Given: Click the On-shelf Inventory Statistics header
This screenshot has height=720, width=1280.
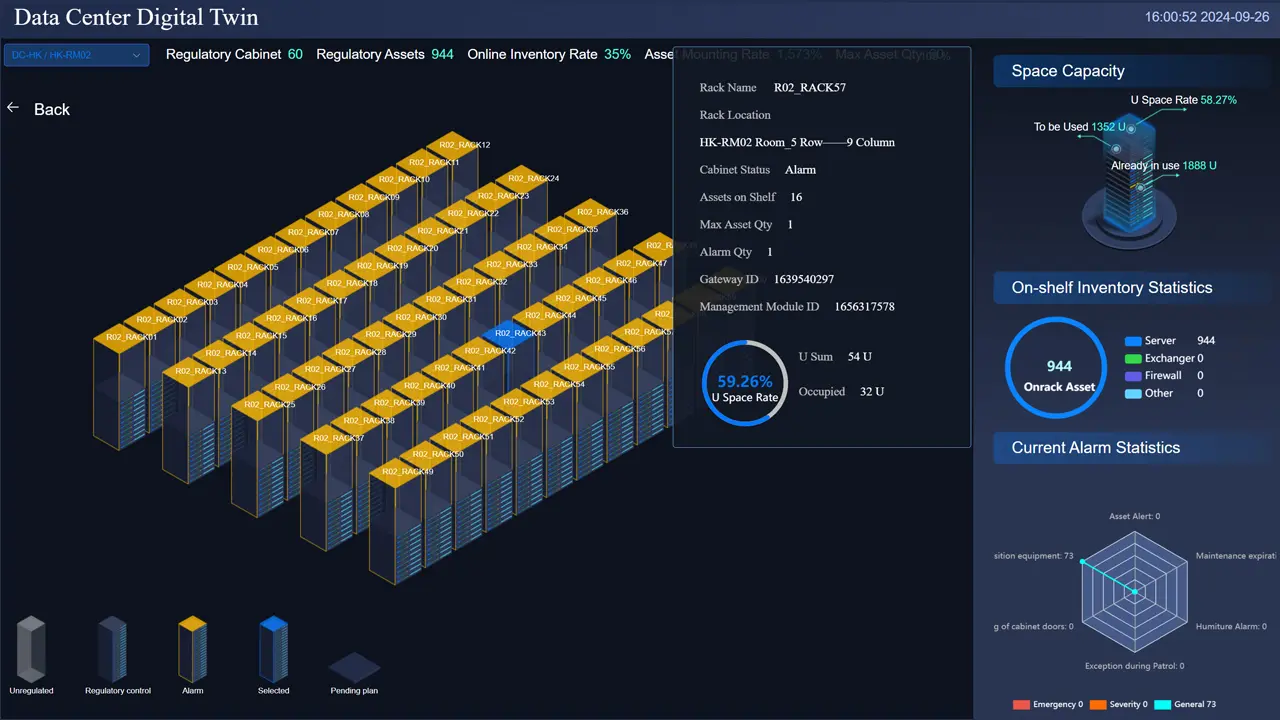Looking at the screenshot, I should pos(1134,287).
